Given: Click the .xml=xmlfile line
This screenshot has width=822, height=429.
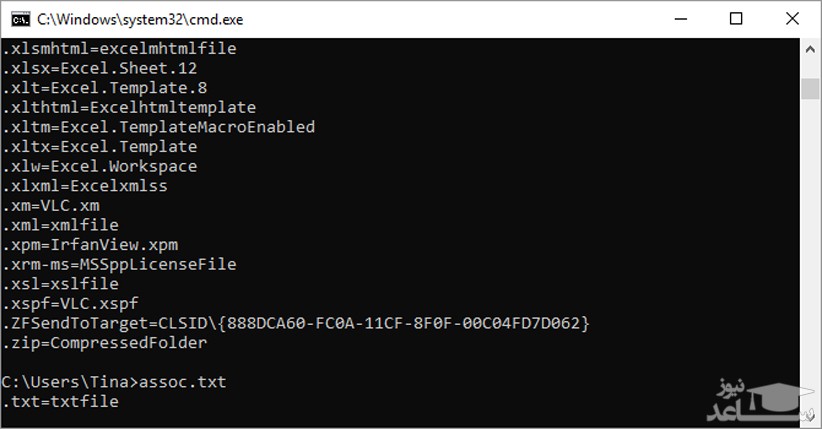Looking at the screenshot, I should coord(60,225).
